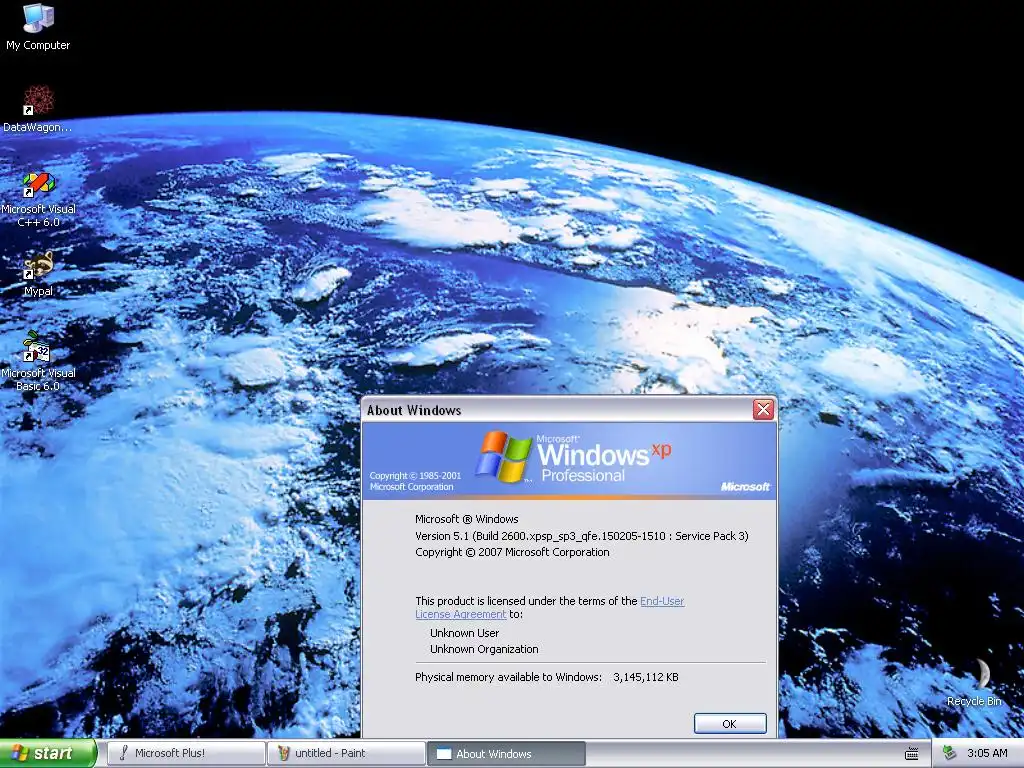Image resolution: width=1024 pixels, height=768 pixels.
Task: Click the 3,145,112 KB memory value
Action: click(646, 677)
